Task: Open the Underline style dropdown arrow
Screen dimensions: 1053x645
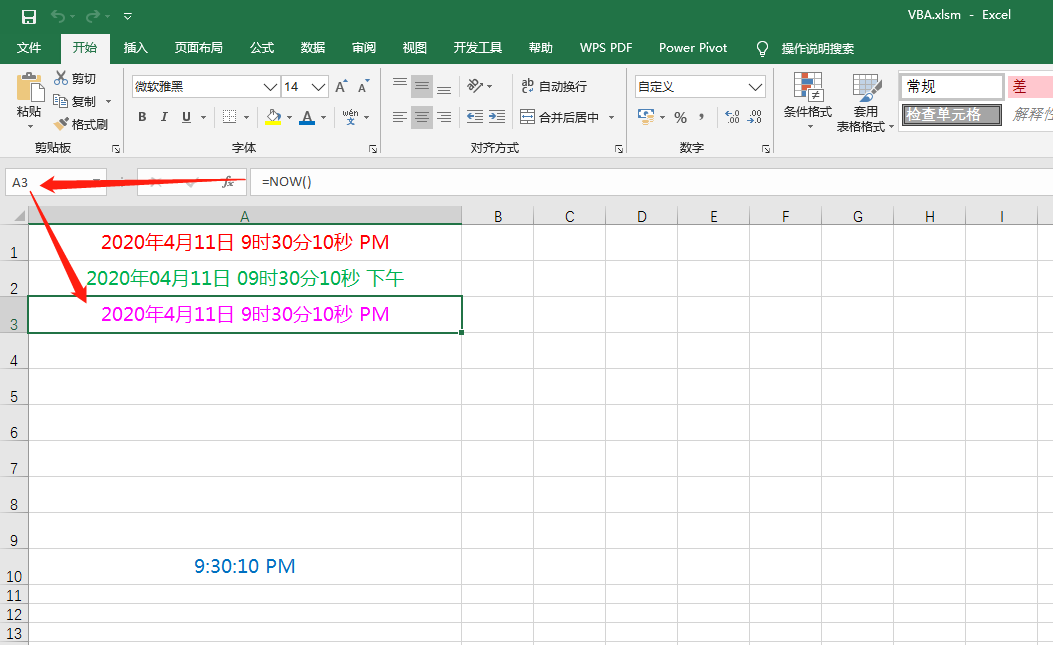Action: (203, 117)
